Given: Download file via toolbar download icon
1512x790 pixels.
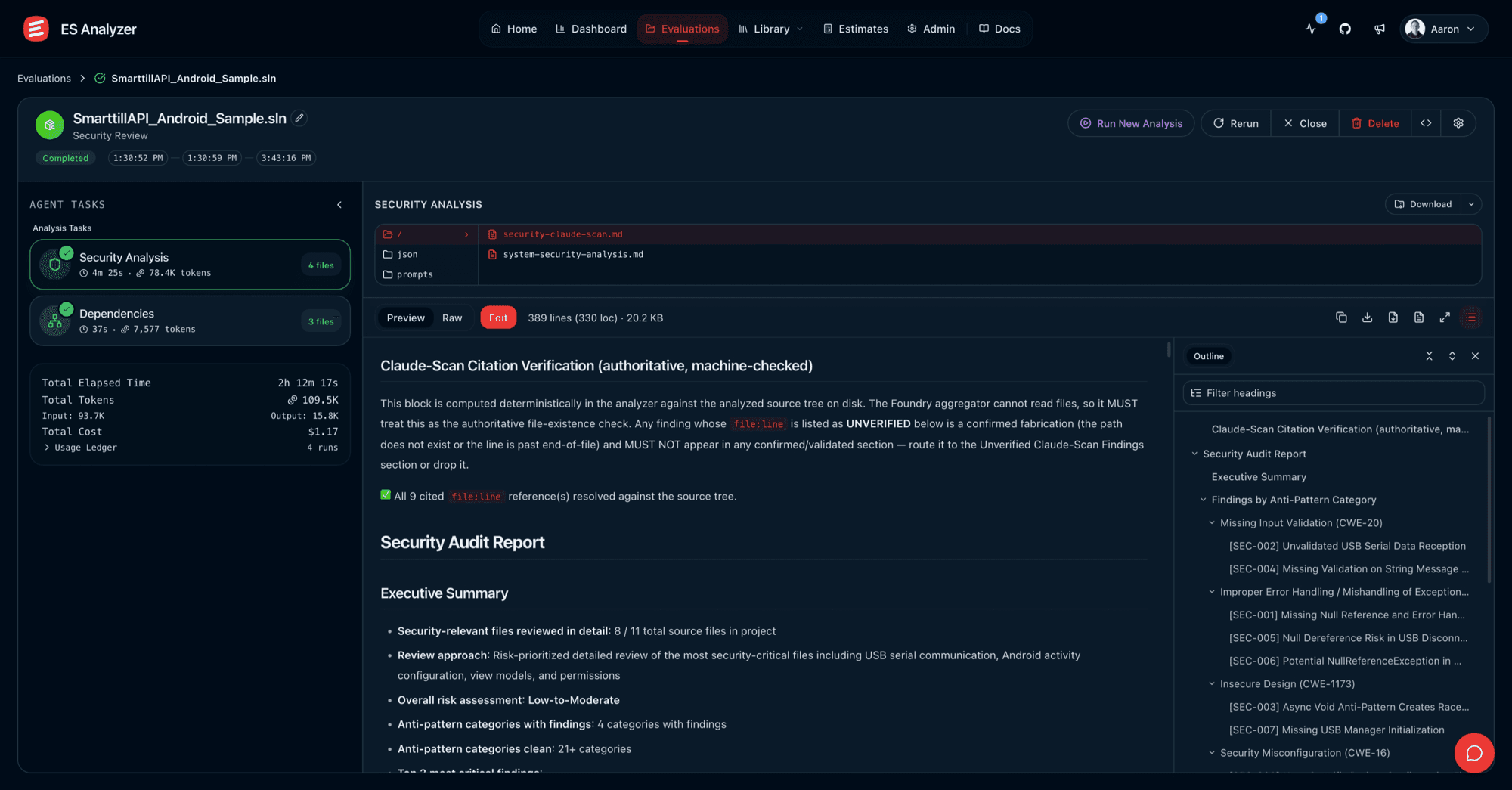Looking at the screenshot, I should 1367,318.
